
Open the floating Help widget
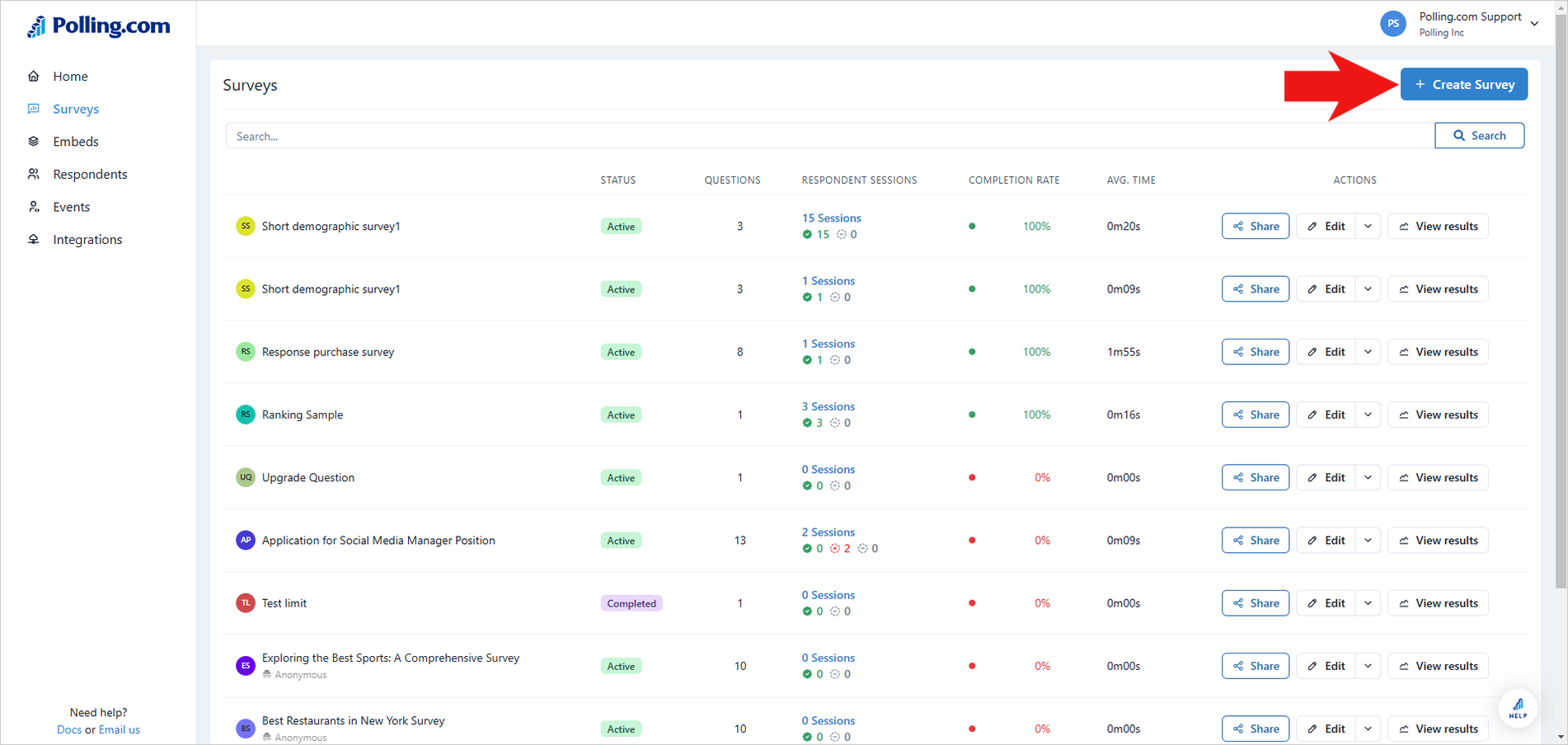click(1518, 708)
